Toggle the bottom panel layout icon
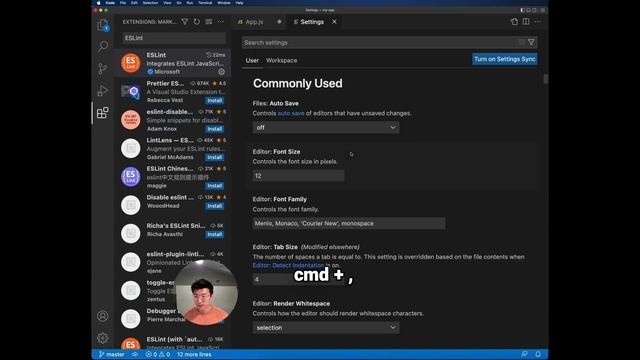The width and height of the screenshot is (640, 360). [x=529, y=10]
